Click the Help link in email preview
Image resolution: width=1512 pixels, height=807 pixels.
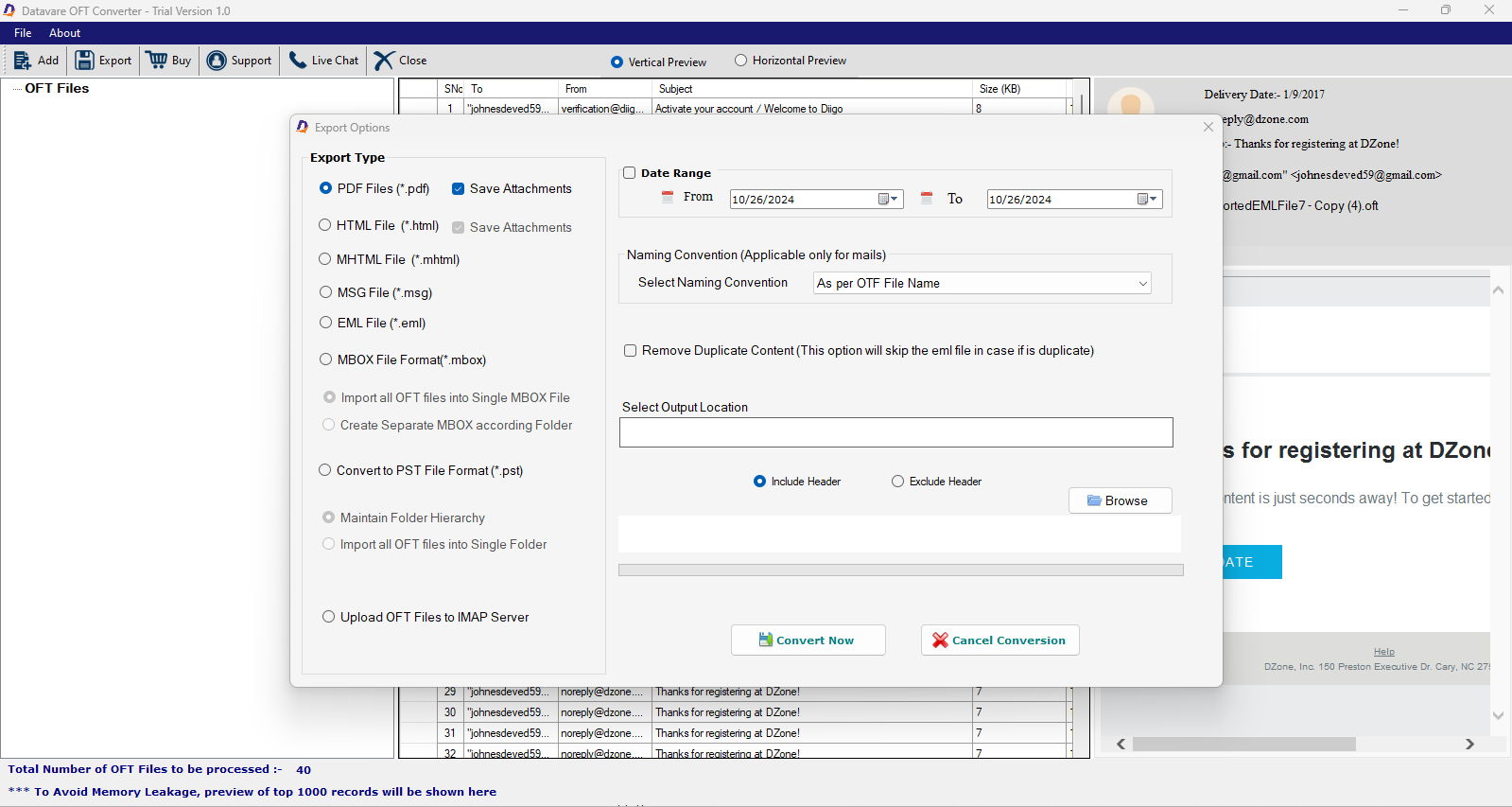pos(1383,652)
